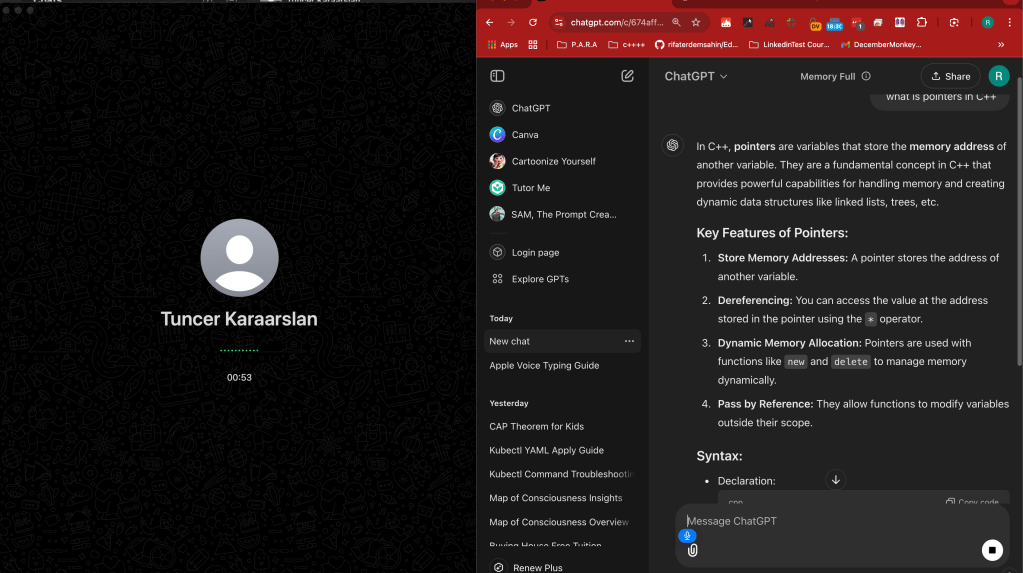Open site information icon in address bar
The width and height of the screenshot is (1023, 573).
[558, 22]
